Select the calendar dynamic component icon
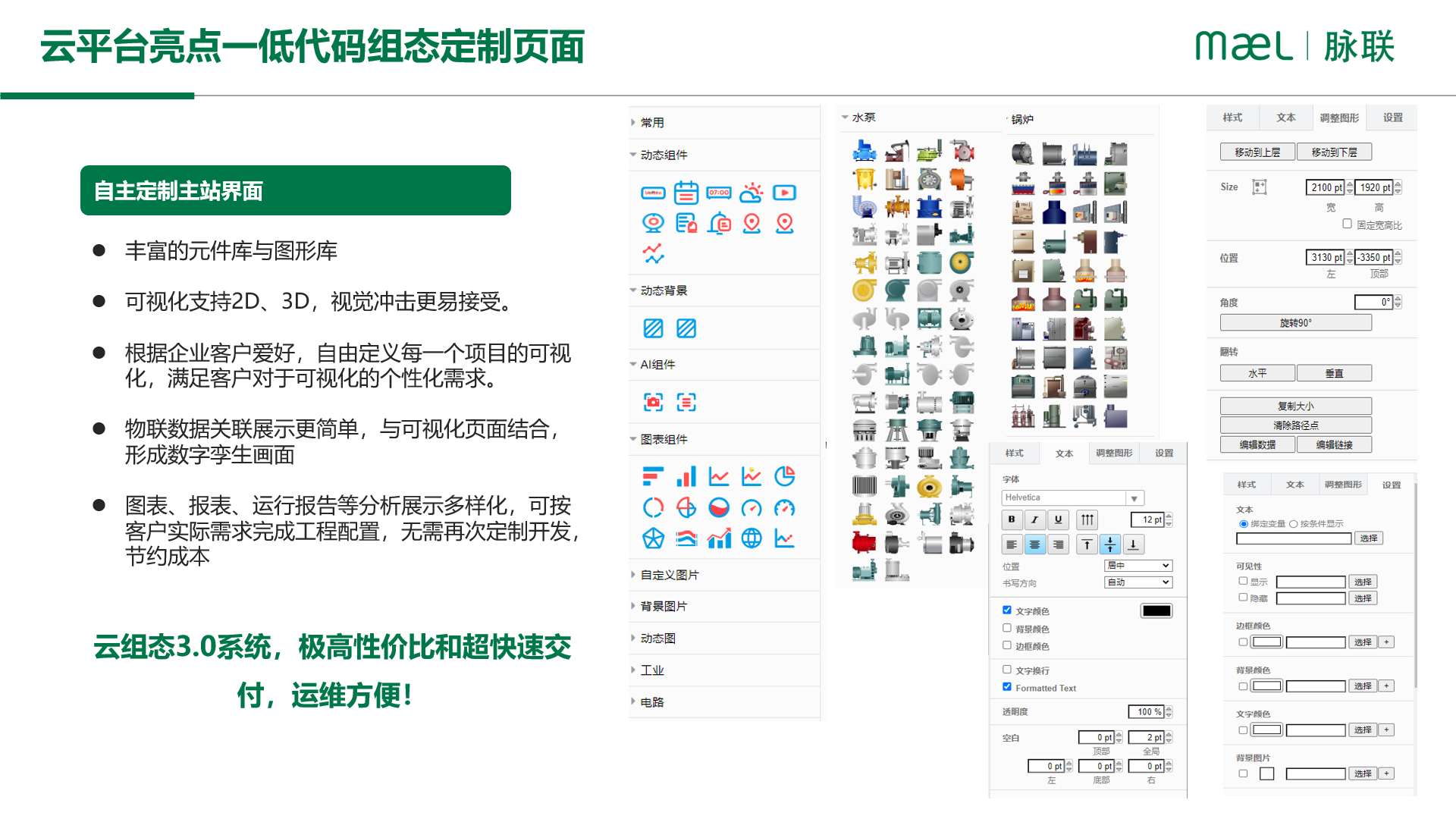The width and height of the screenshot is (1456, 819). (x=686, y=193)
